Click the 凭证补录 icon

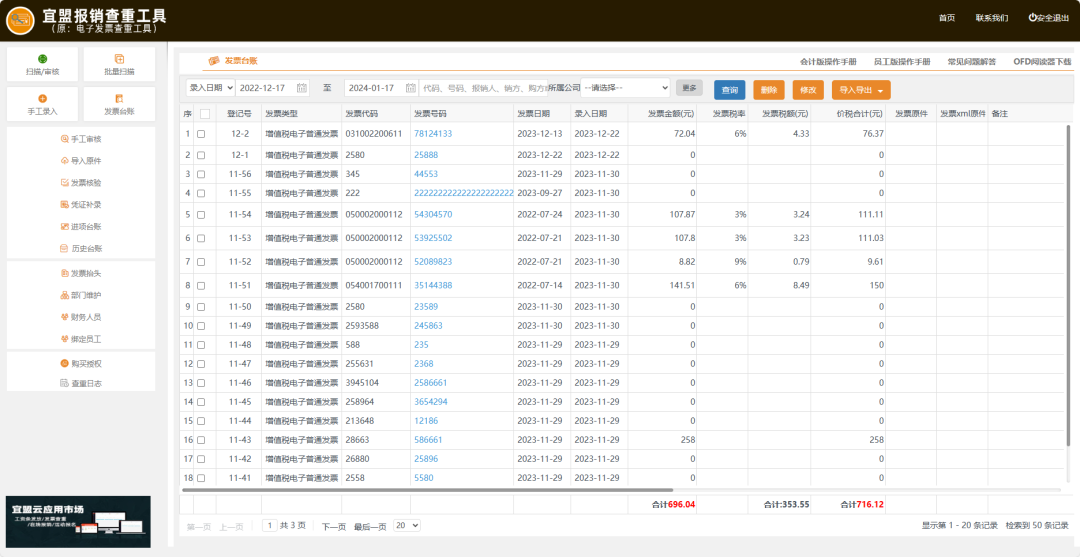(x=65, y=204)
